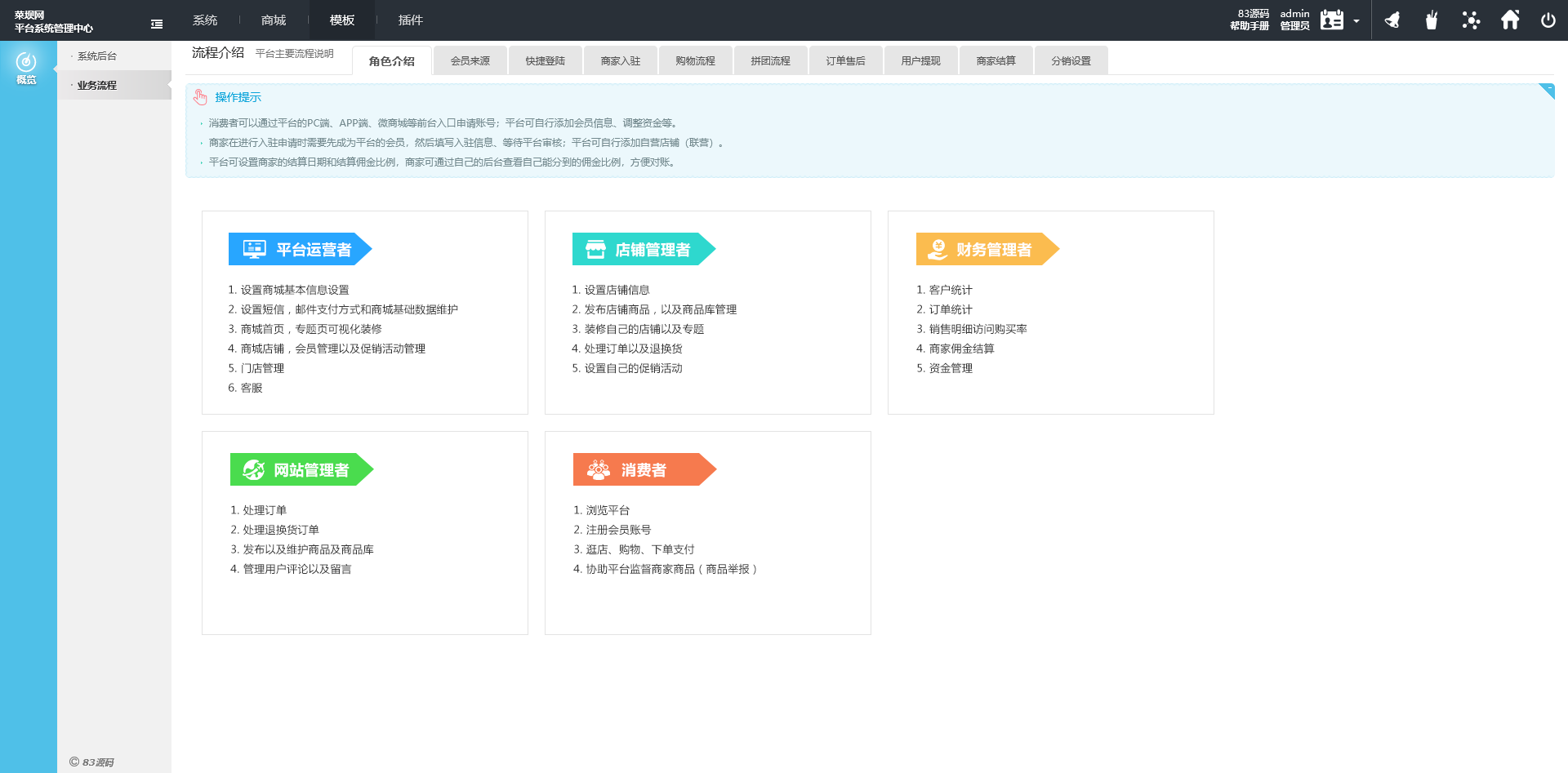Click the brush cup cache cleaning icon
This screenshot has width=1568, height=773.
point(1432,20)
